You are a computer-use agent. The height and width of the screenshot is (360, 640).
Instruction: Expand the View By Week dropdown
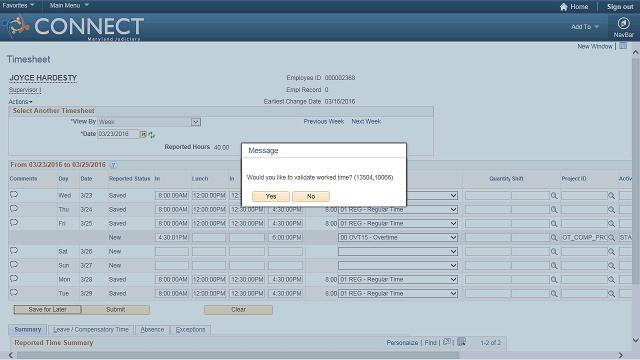tap(196, 122)
